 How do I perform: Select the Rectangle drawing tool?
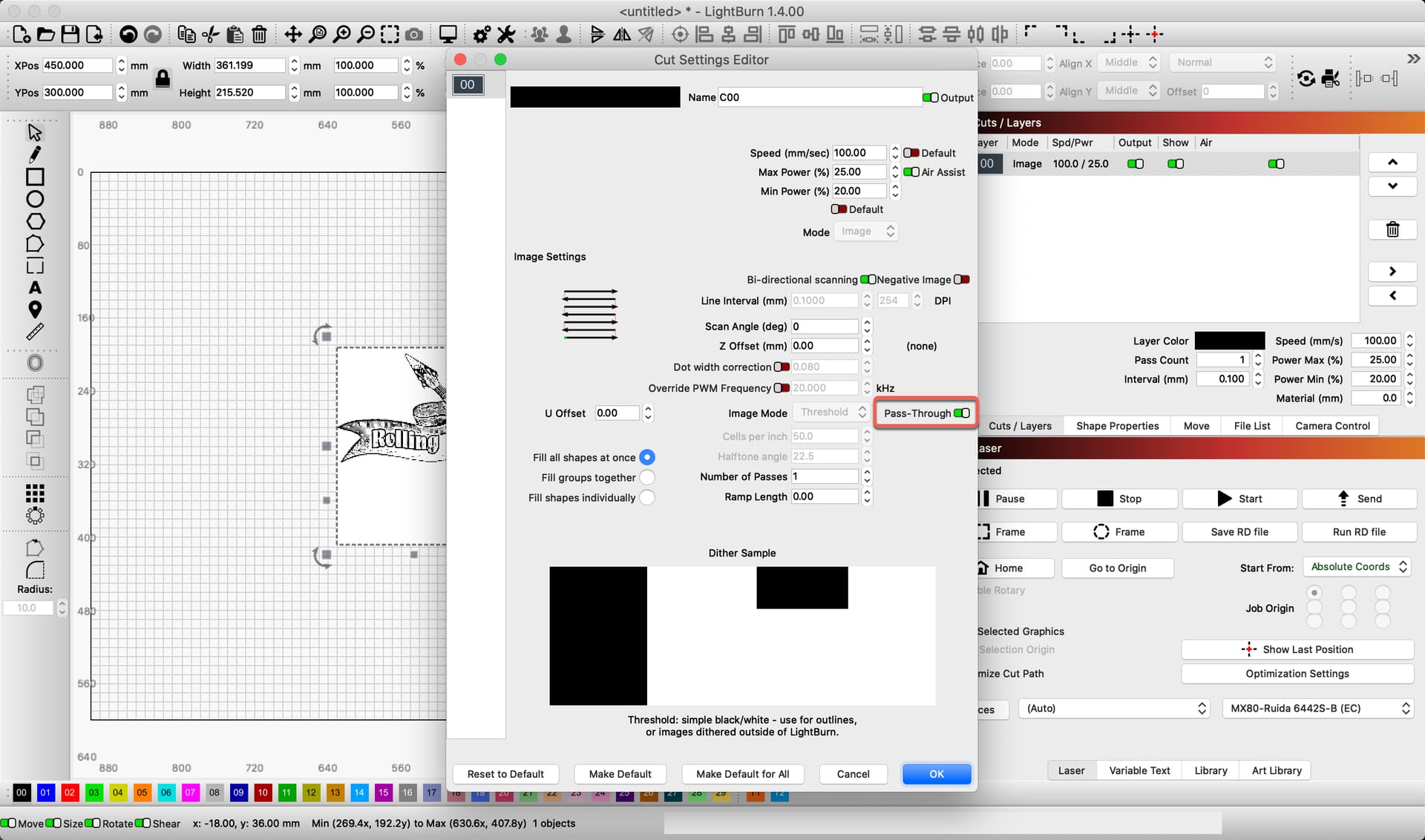coord(34,177)
